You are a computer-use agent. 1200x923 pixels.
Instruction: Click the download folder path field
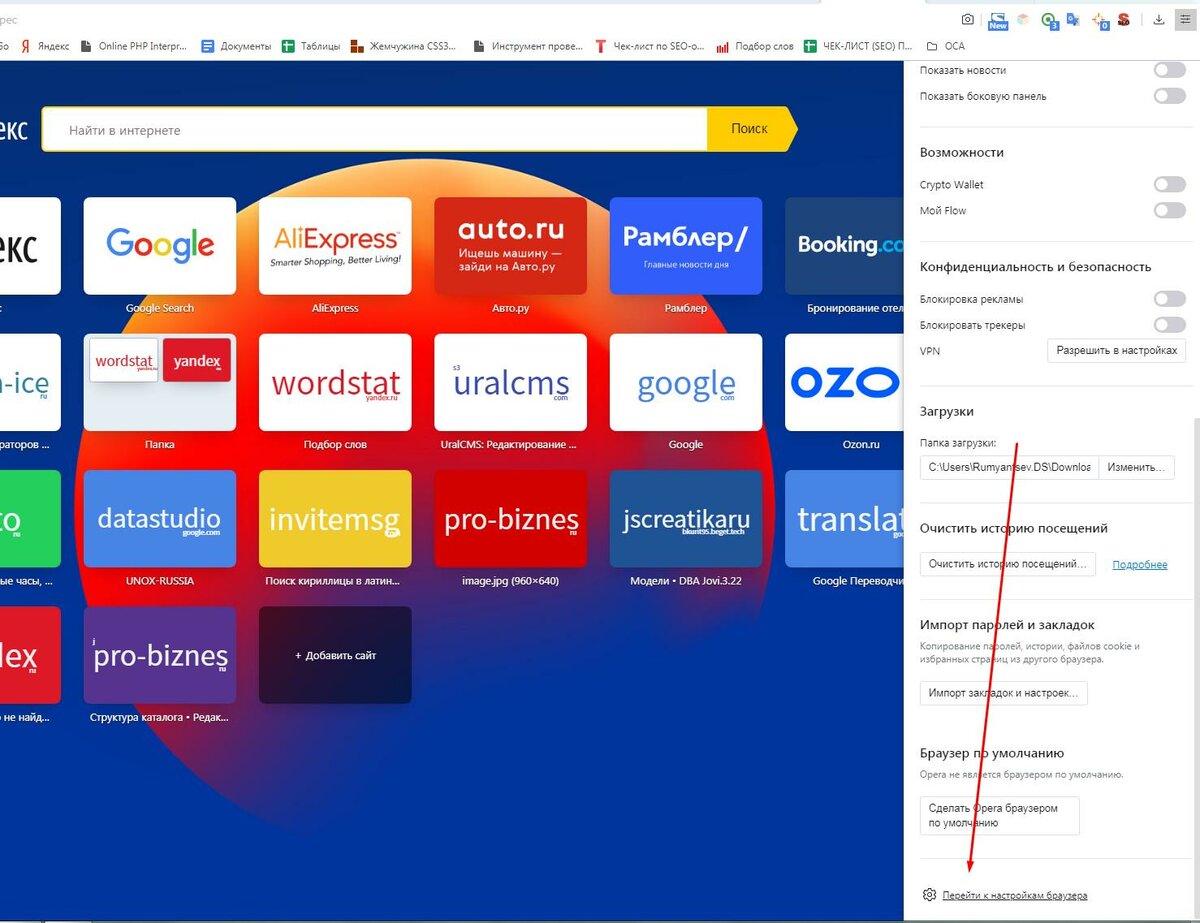coord(1009,467)
